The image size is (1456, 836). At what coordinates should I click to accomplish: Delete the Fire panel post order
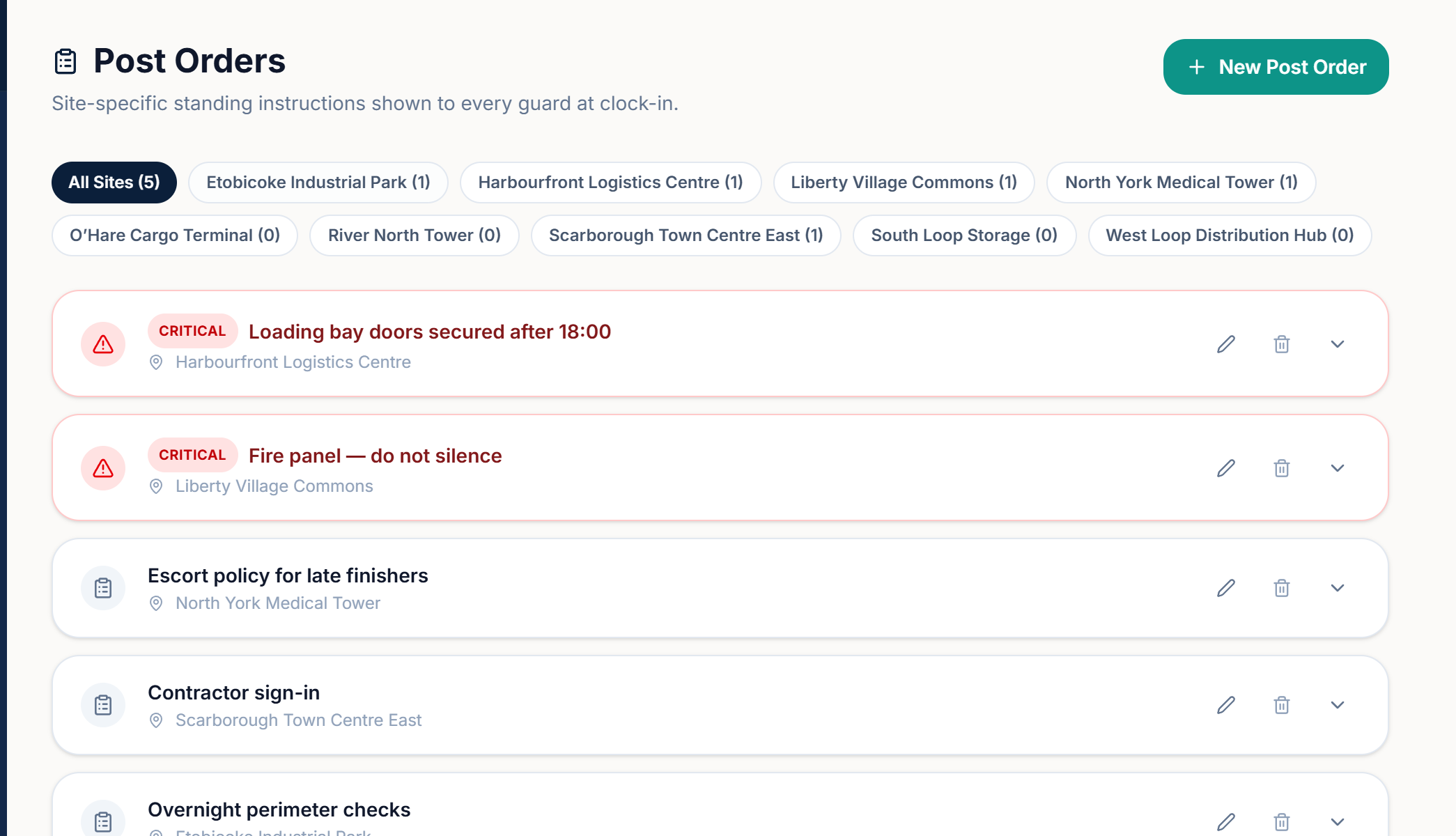1282,468
